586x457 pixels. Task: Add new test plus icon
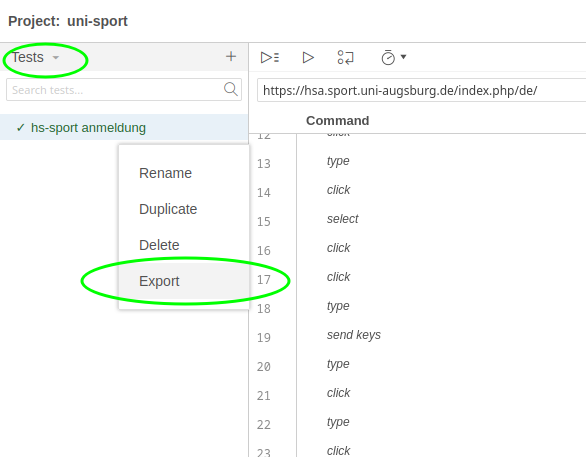(x=231, y=56)
